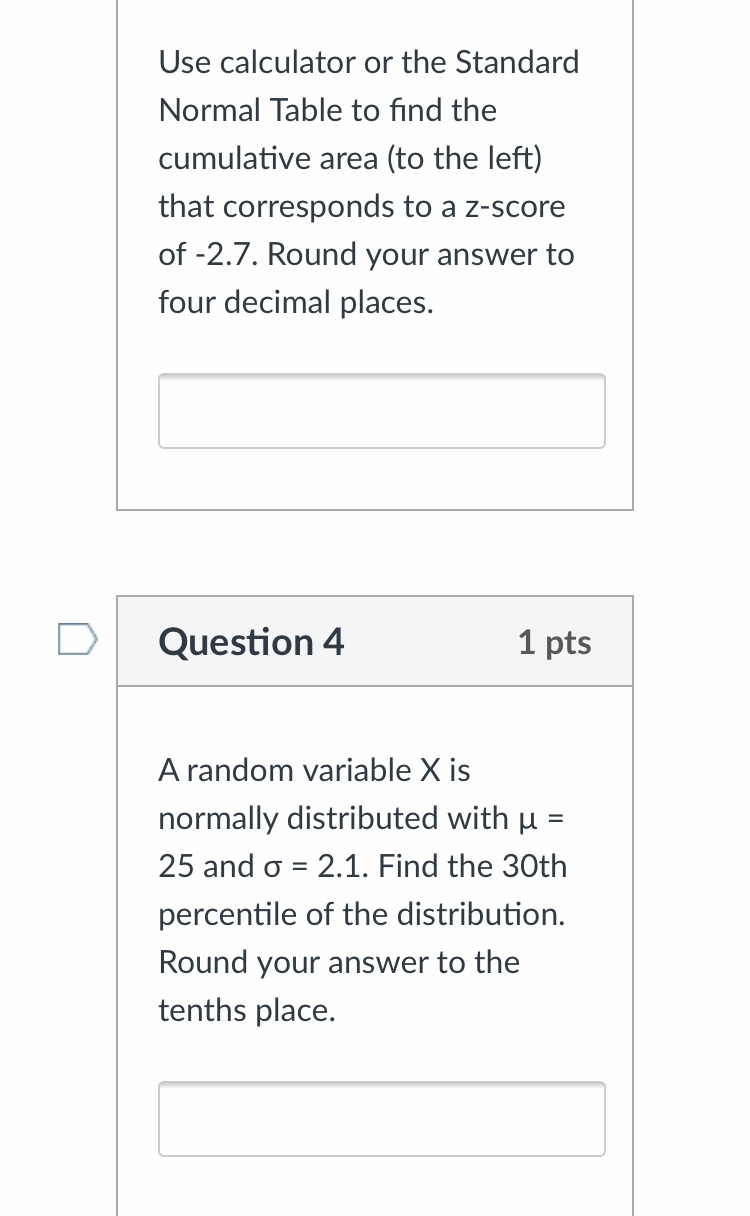Click the 'of -2.7. Round your answer to' line
Viewport: 750px width, 1216px height.
click(366, 254)
